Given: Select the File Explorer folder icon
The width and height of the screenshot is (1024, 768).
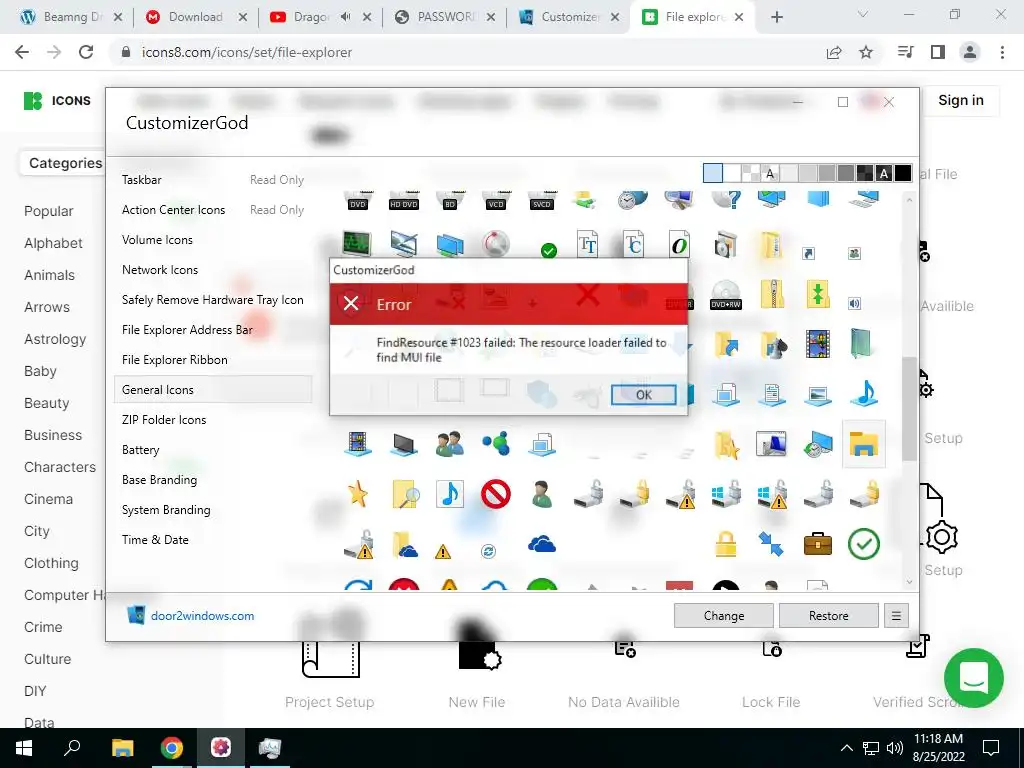Looking at the screenshot, I should coord(863,444).
